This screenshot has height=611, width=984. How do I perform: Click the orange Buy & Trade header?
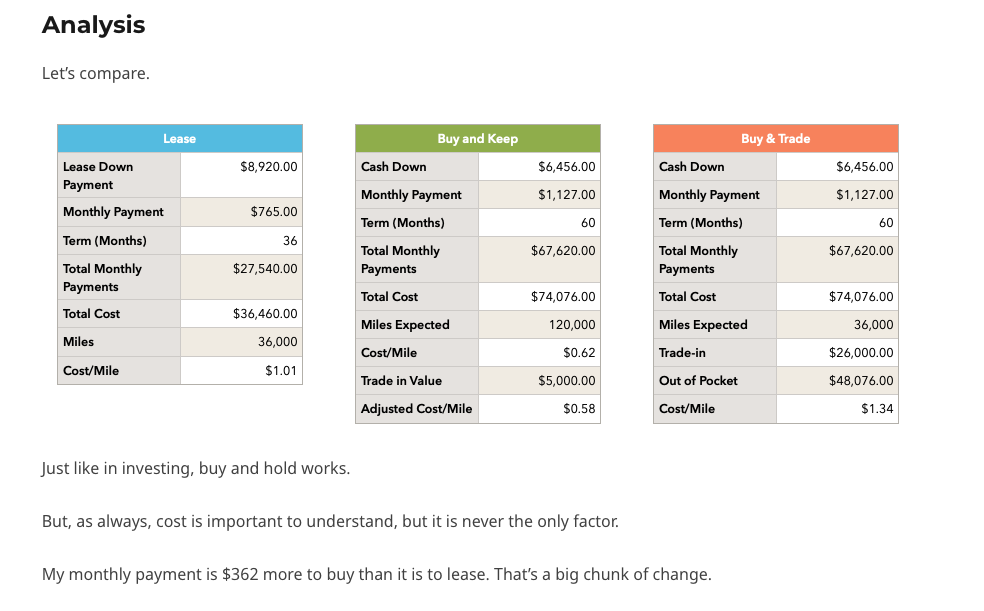click(775, 138)
